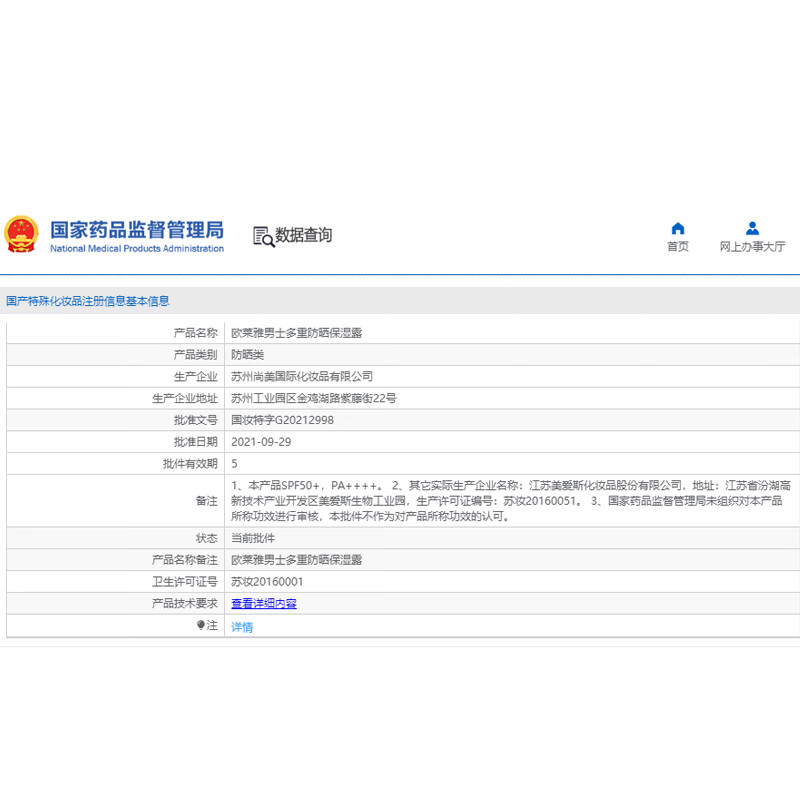Open the 首页 home link

[x=678, y=246]
